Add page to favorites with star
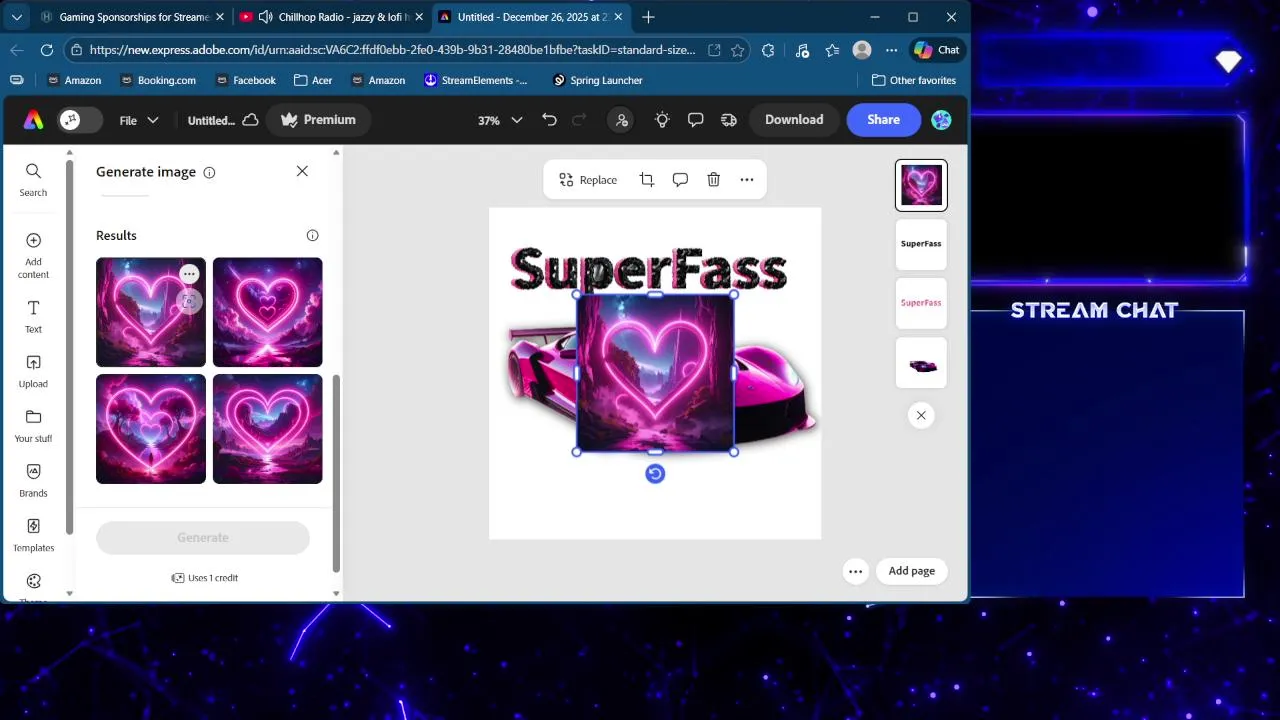The height and width of the screenshot is (720, 1280). pyautogui.click(x=738, y=50)
